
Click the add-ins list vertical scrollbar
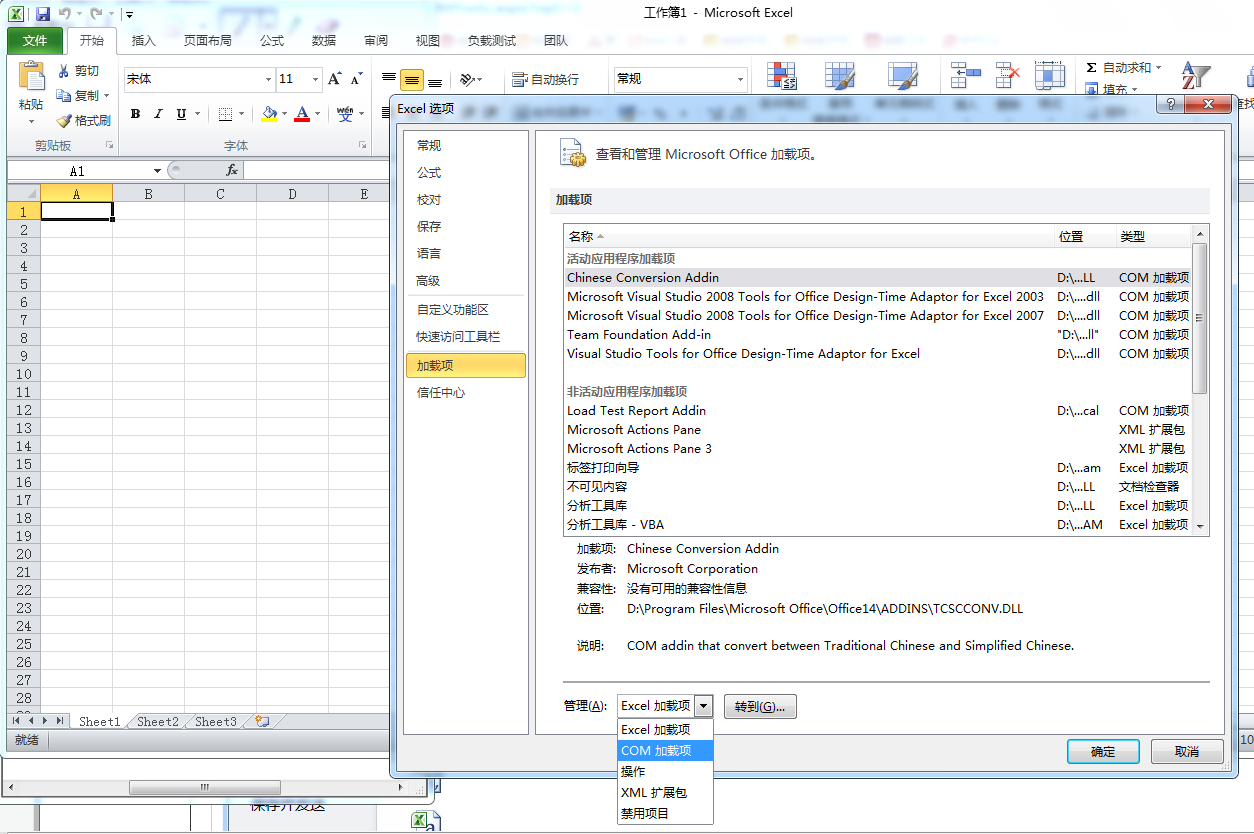click(1201, 380)
